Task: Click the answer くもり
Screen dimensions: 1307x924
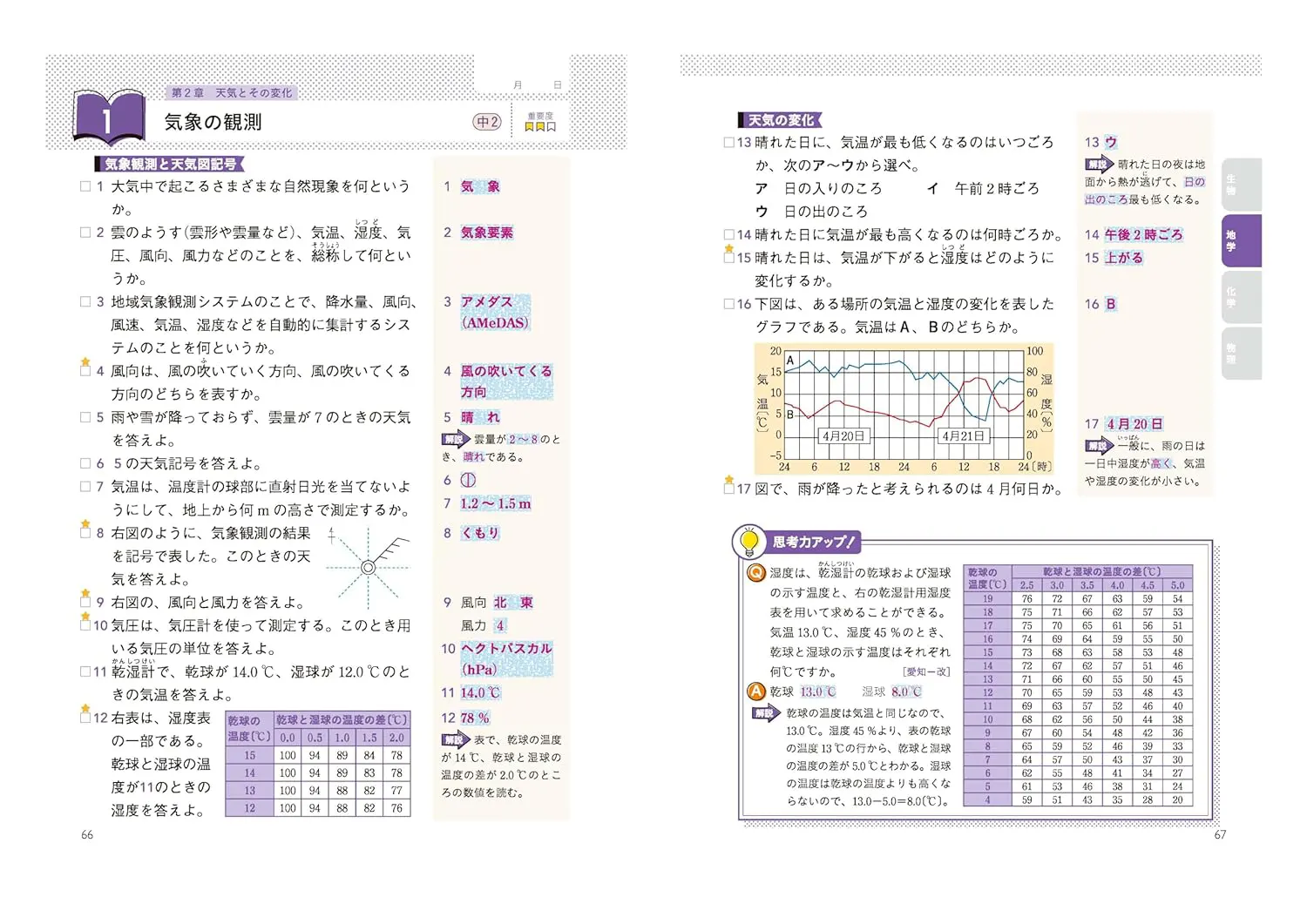Action: [x=480, y=533]
